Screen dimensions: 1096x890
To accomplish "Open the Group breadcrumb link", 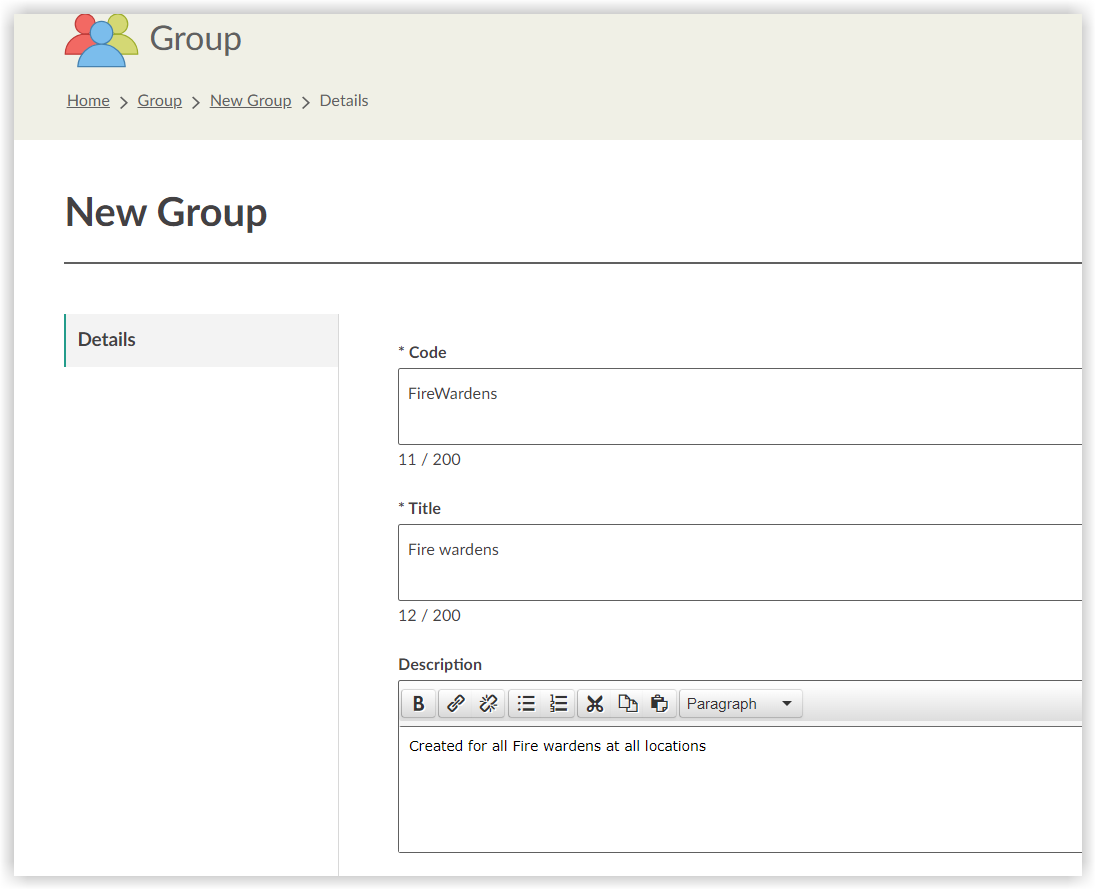I will click(159, 100).
